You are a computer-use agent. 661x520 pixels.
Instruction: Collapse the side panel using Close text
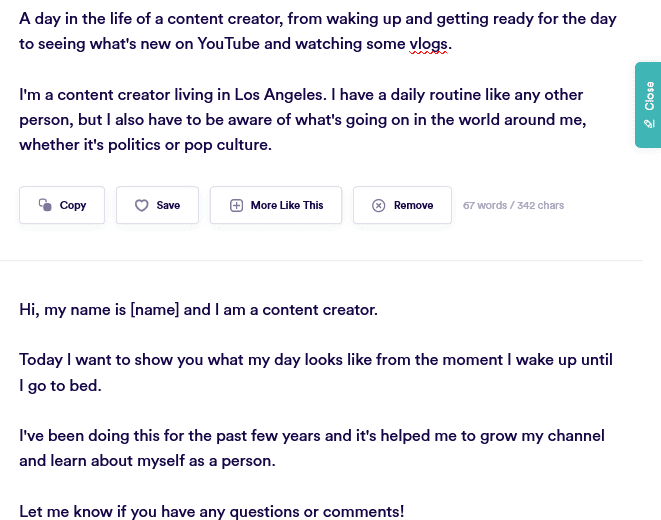click(x=649, y=96)
